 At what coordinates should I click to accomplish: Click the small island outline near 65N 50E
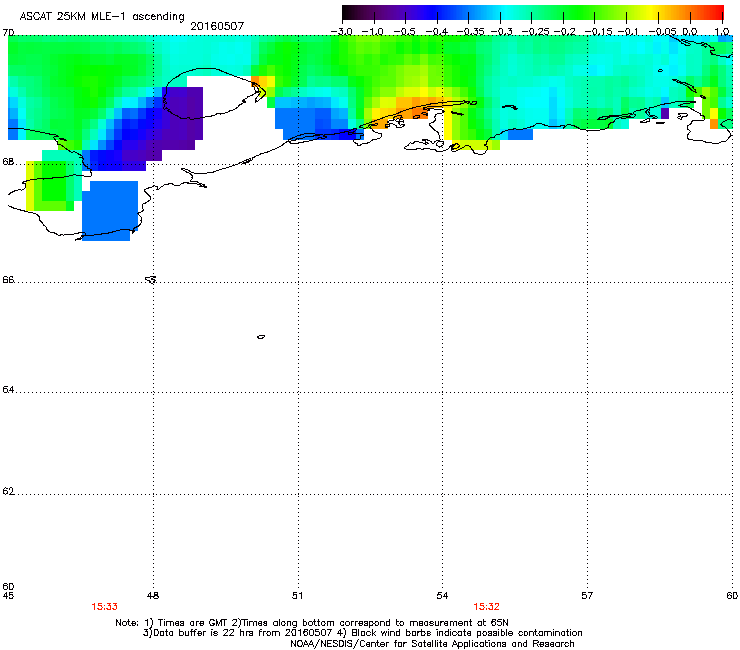[x=261, y=337]
